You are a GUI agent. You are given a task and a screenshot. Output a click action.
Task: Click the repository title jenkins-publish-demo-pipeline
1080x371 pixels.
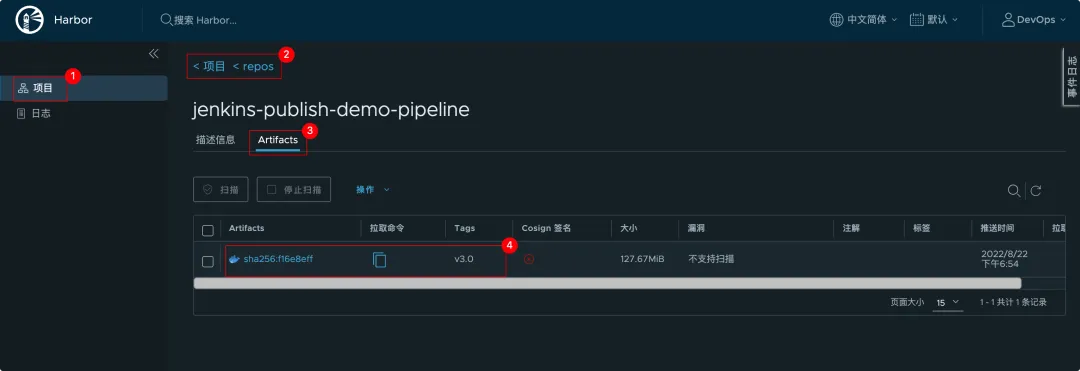tap(332, 109)
